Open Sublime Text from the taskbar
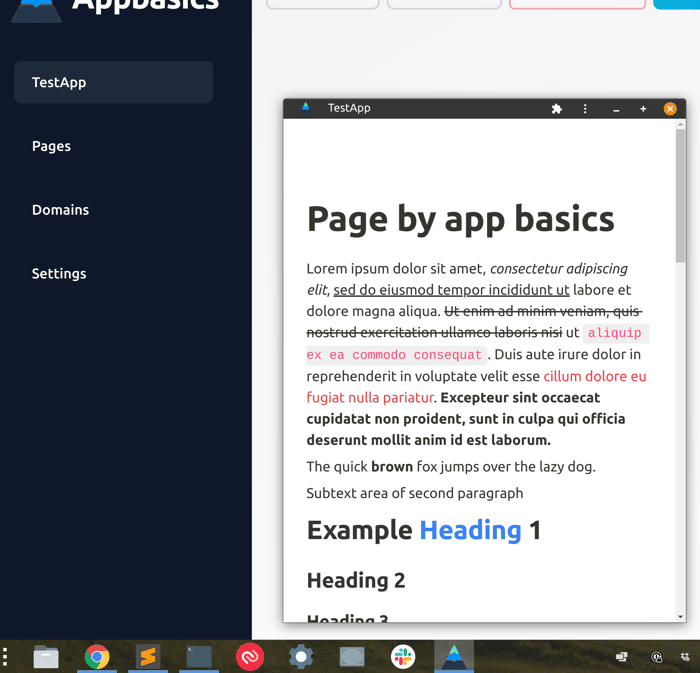The height and width of the screenshot is (673, 700). coord(148,656)
